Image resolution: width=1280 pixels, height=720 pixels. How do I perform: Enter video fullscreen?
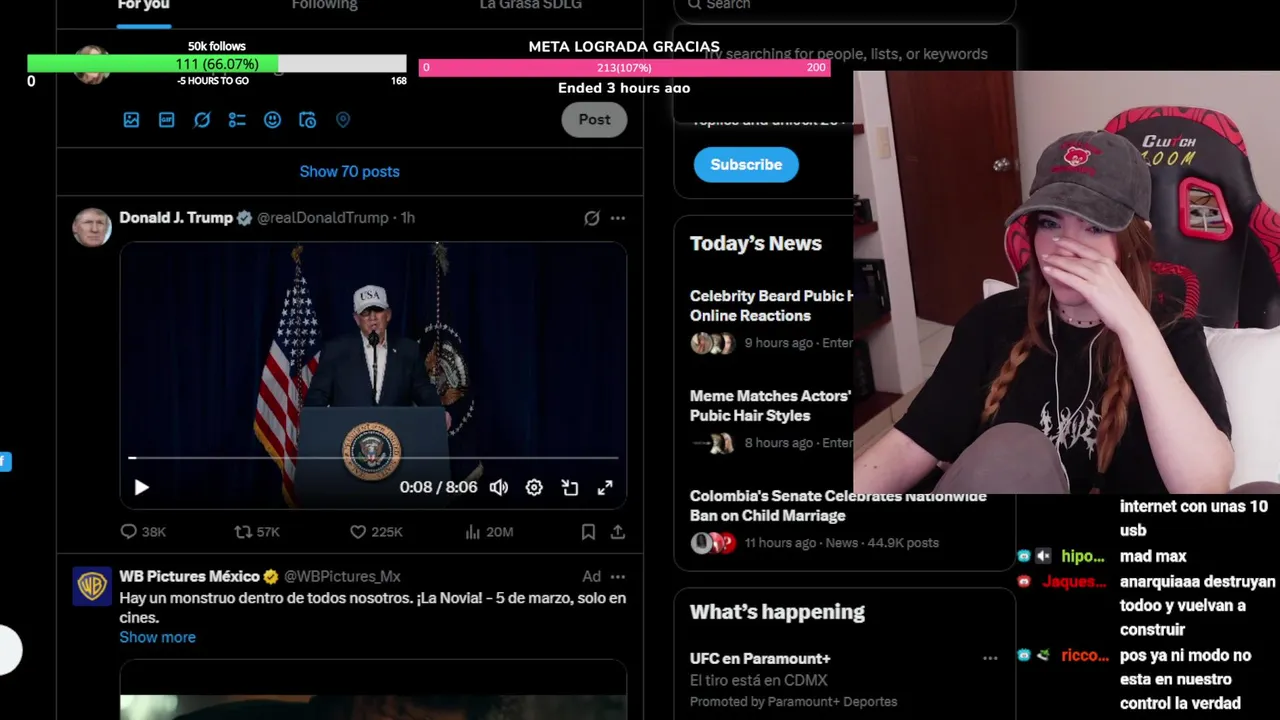pyautogui.click(x=605, y=488)
